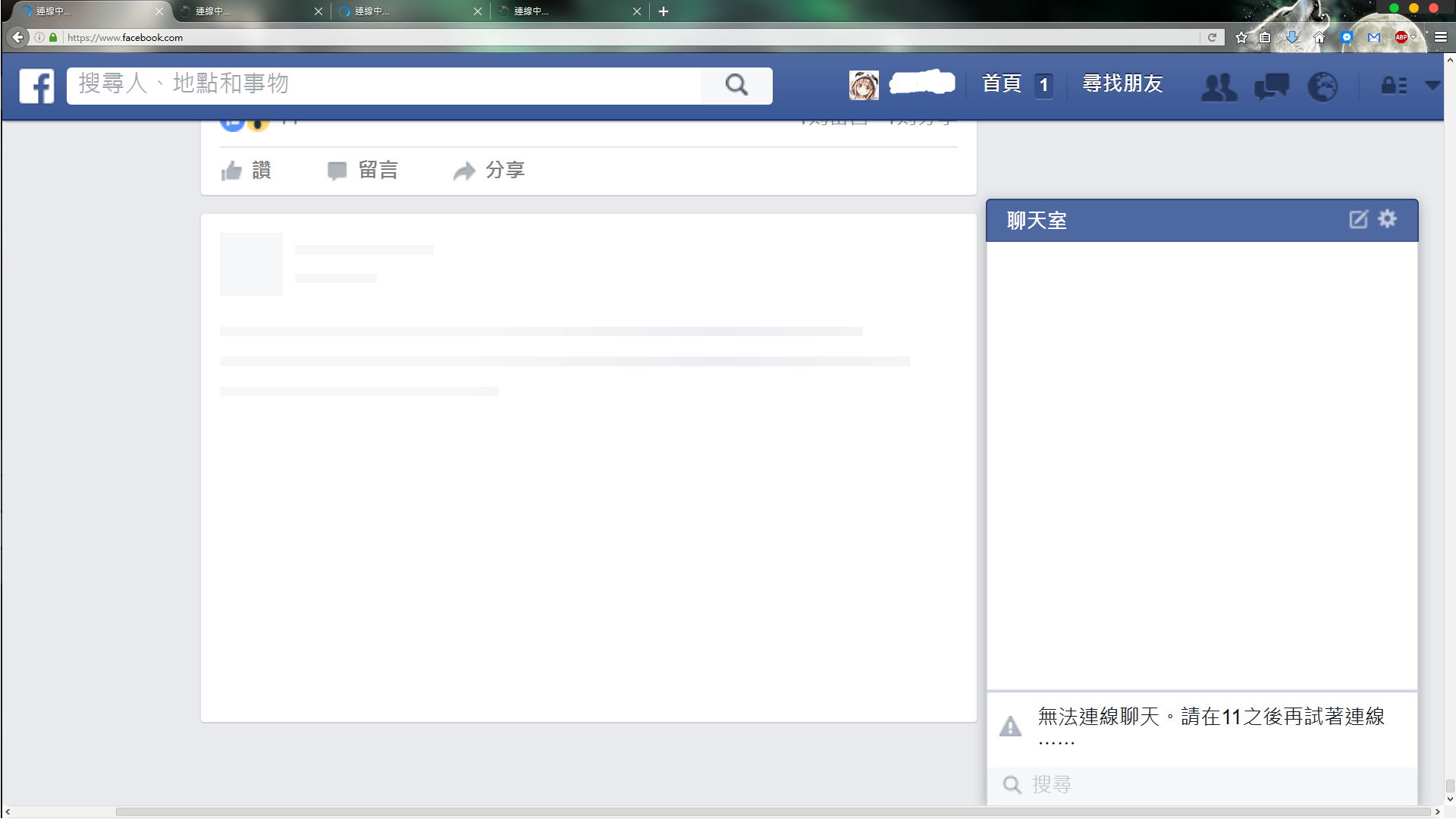Toggle Like (讚) on the post
This screenshot has height=819, width=1456.
(246, 171)
